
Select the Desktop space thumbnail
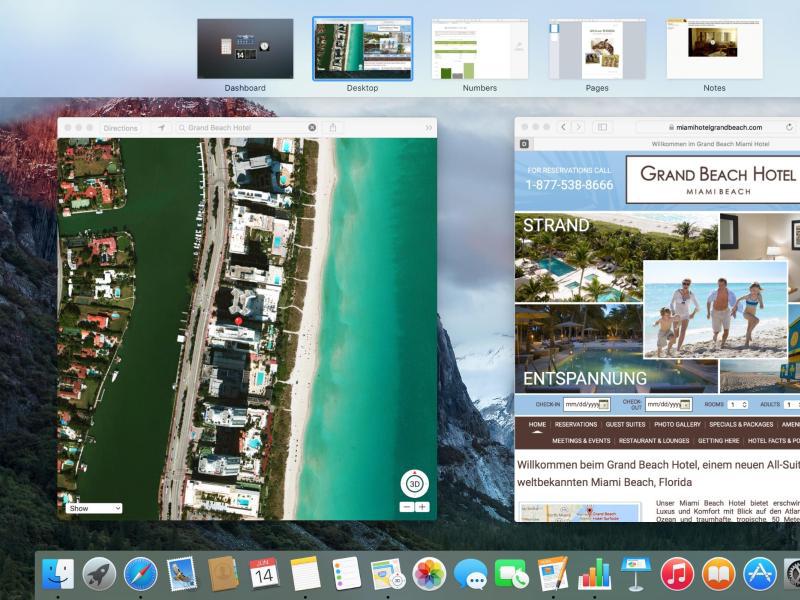[x=362, y=49]
